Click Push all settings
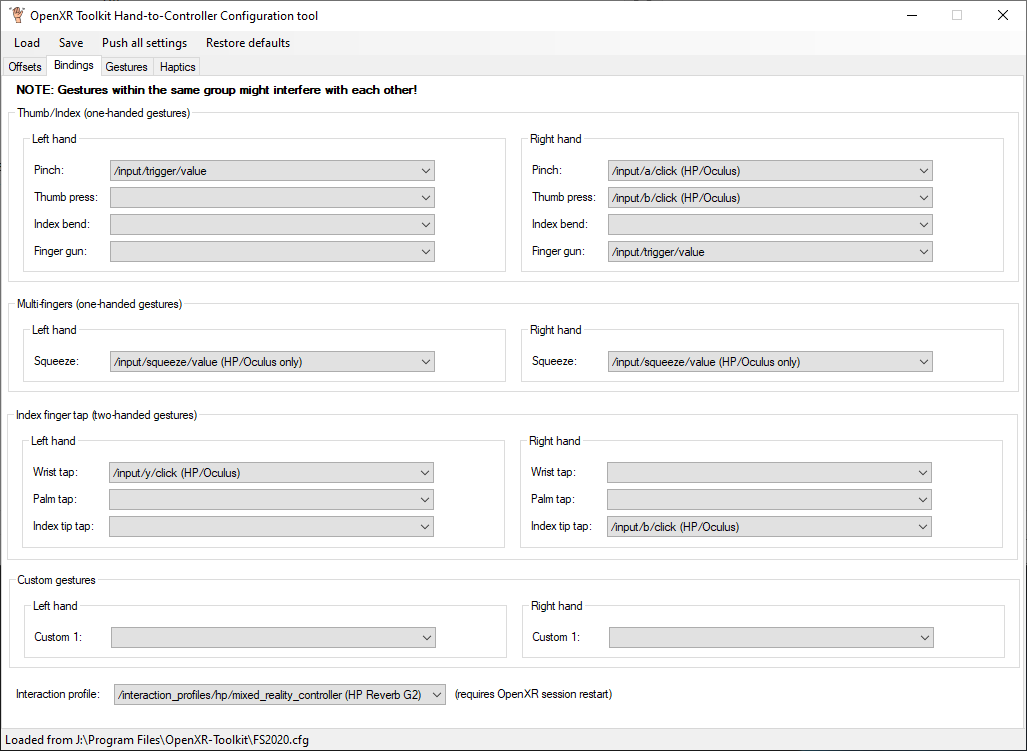The height and width of the screenshot is (751, 1027). (144, 43)
